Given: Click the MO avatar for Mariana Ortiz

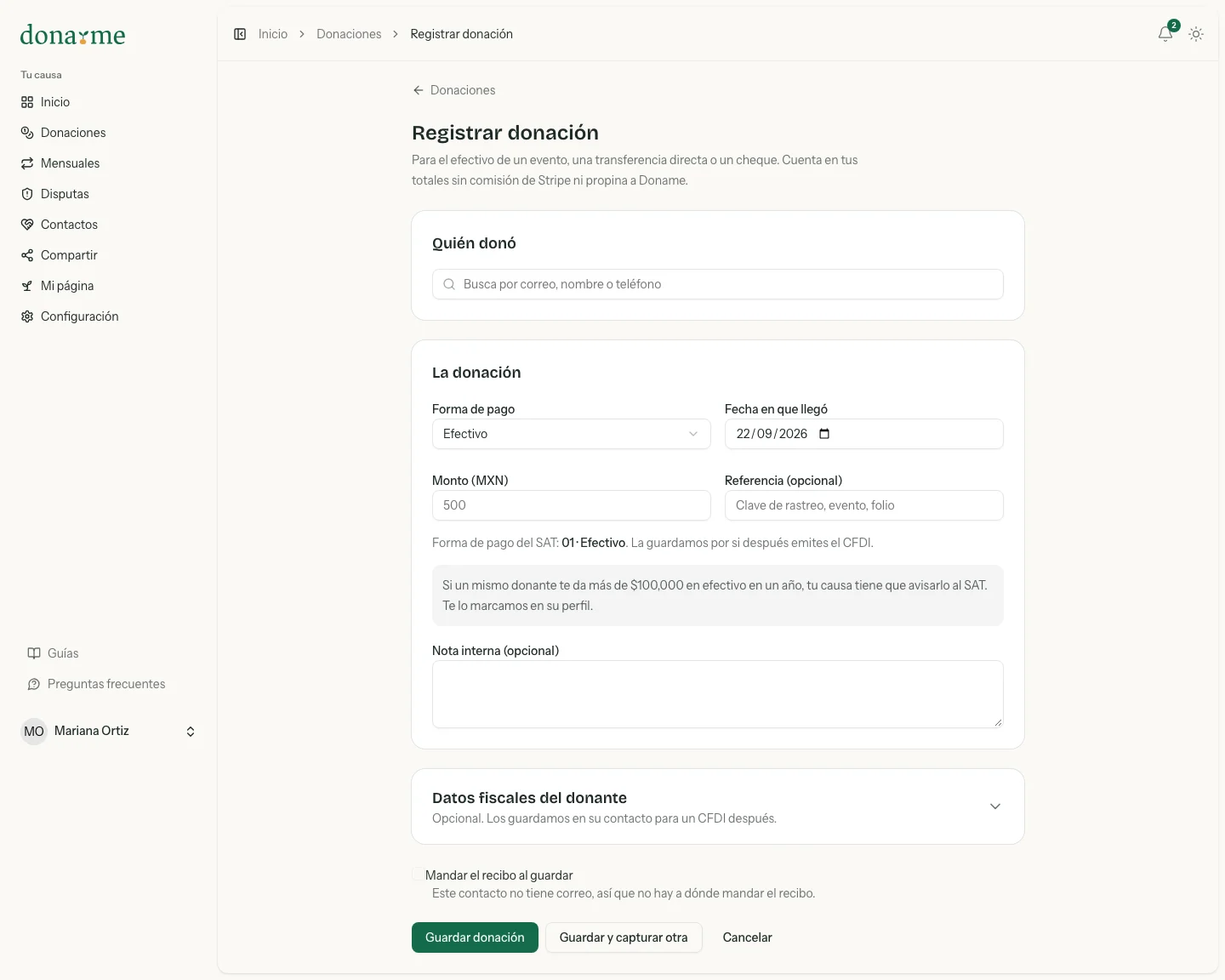Looking at the screenshot, I should pyautogui.click(x=34, y=732).
